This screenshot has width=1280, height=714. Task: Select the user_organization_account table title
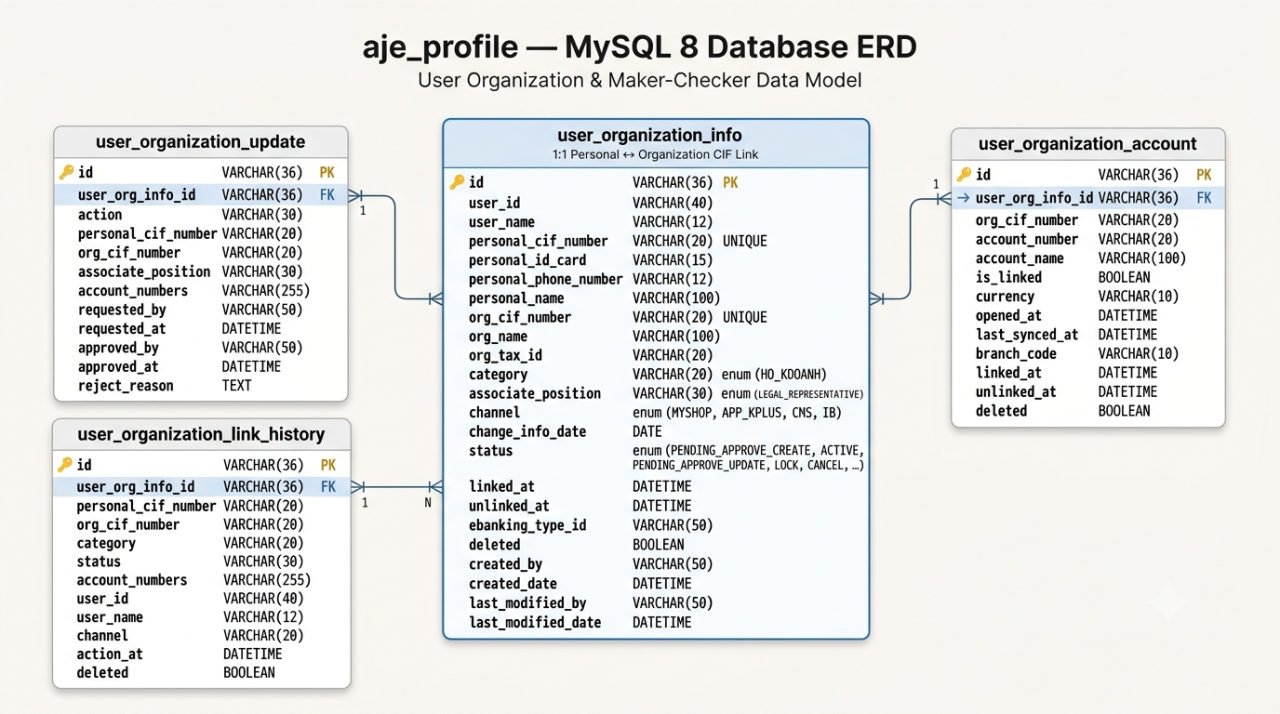[1088, 143]
